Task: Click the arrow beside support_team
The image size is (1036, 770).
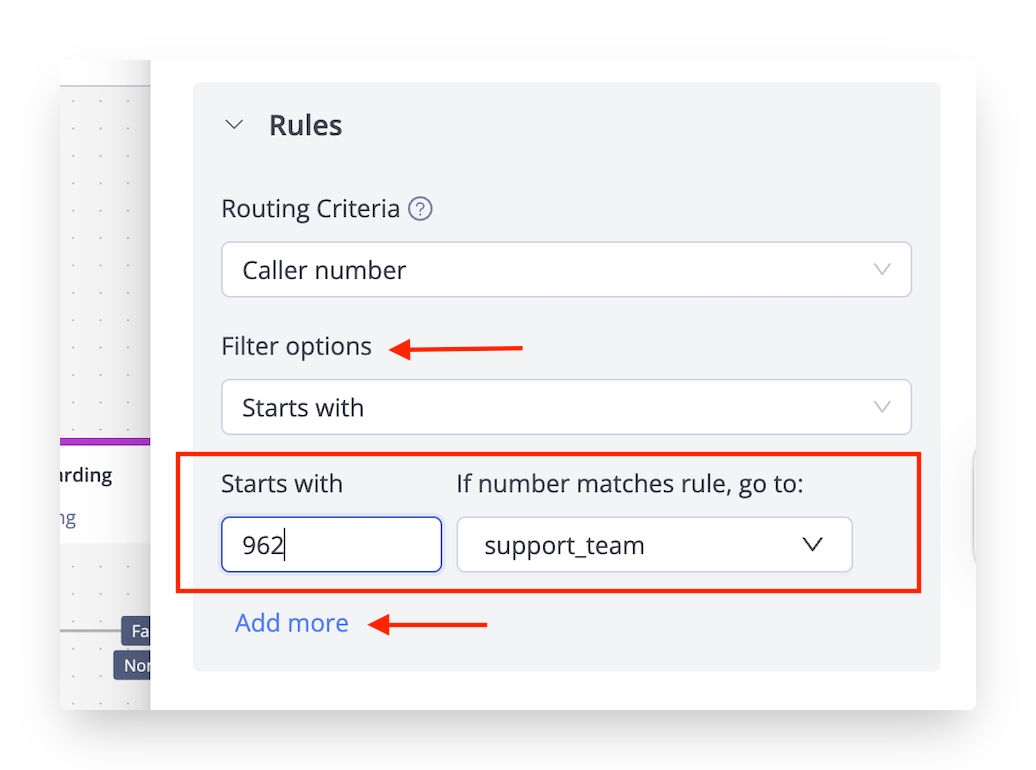Action: tap(813, 545)
